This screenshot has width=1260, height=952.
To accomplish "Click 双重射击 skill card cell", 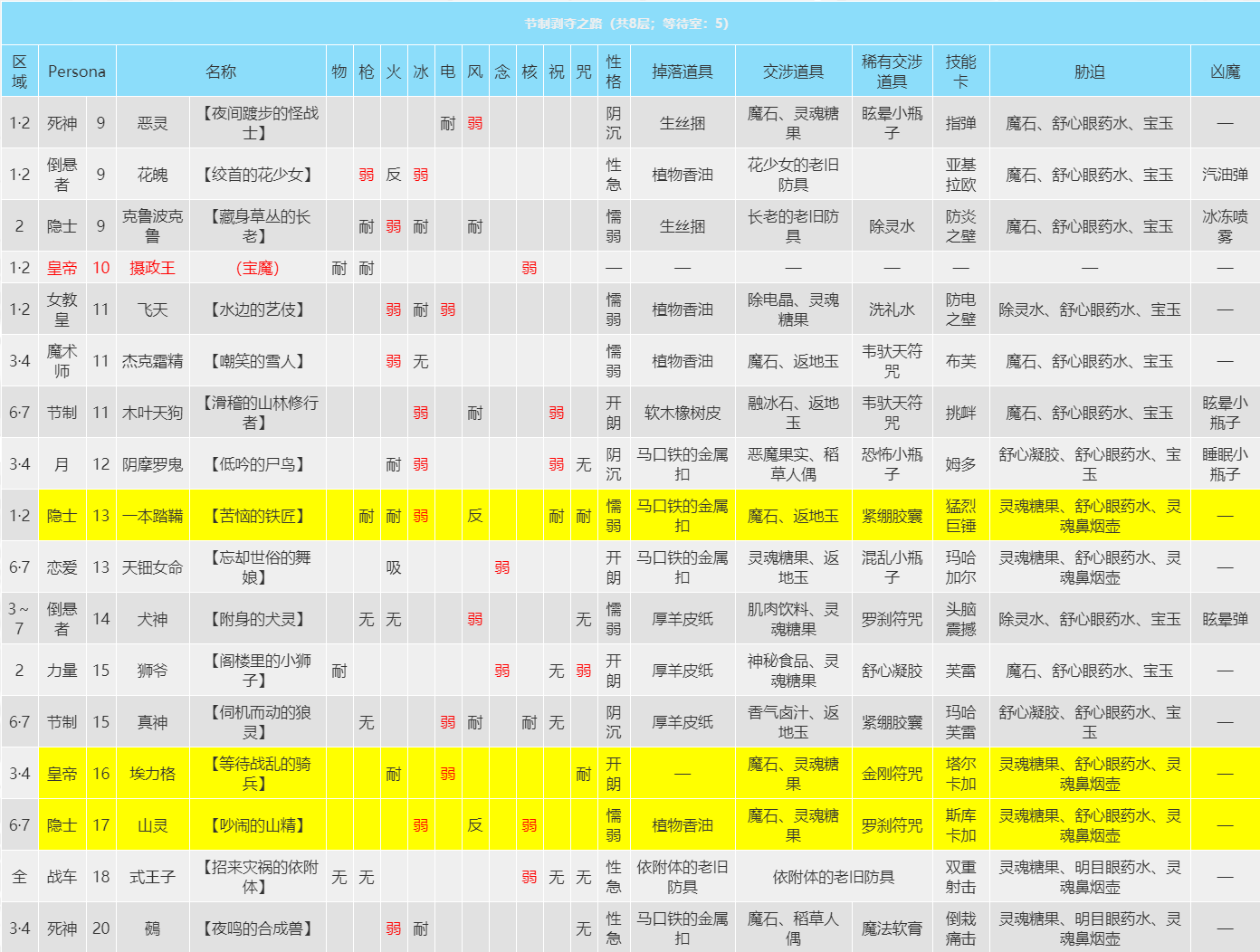I will tap(961, 877).
